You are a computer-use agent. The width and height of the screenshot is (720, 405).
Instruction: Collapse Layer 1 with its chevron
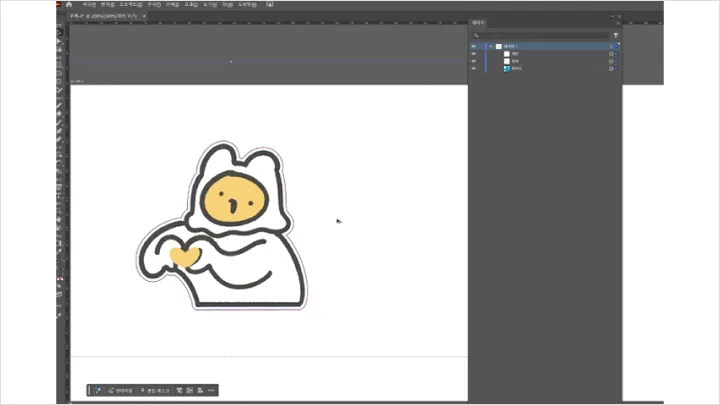[x=491, y=46]
